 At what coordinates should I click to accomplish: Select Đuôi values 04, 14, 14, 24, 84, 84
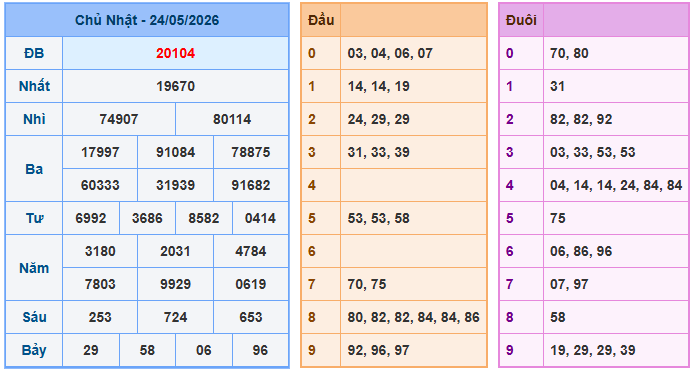(x=617, y=185)
